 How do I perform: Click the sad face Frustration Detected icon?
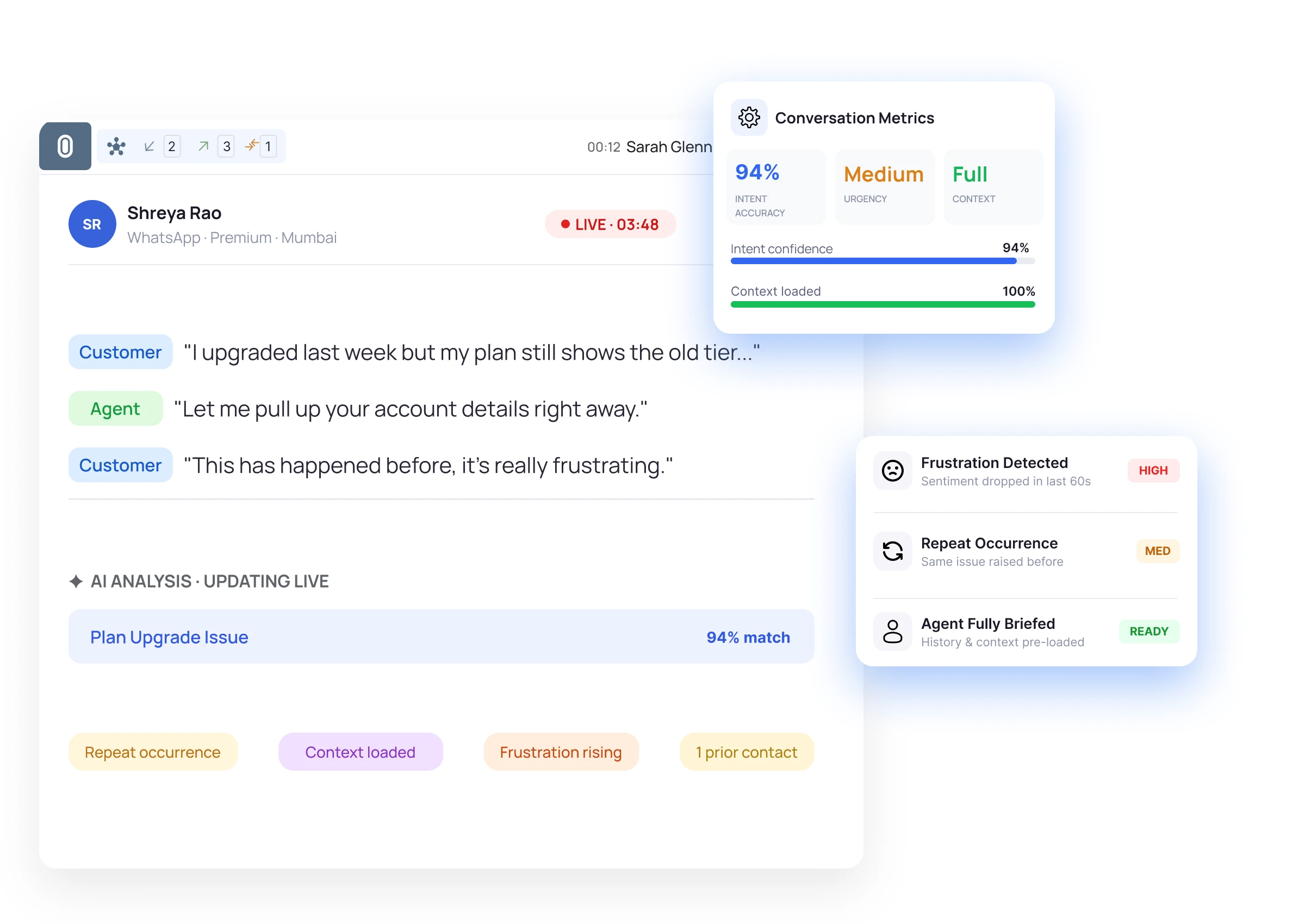pyautogui.click(x=892, y=471)
